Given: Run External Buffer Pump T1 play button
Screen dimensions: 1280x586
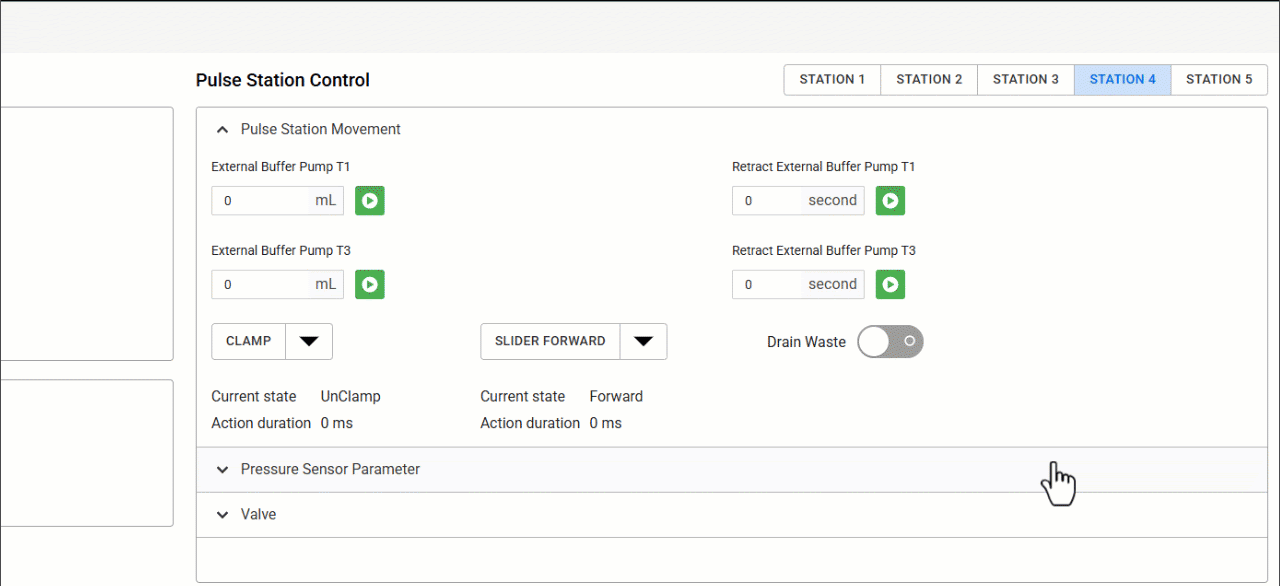Looking at the screenshot, I should click(x=370, y=201).
